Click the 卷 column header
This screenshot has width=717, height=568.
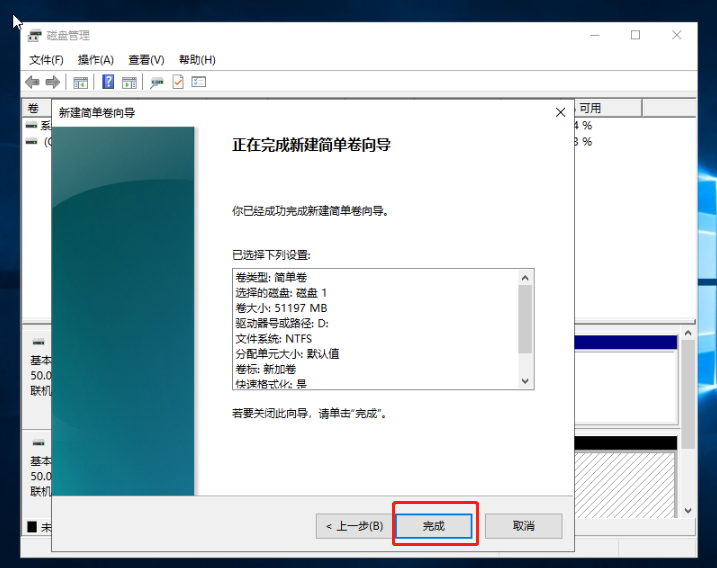coord(37,108)
